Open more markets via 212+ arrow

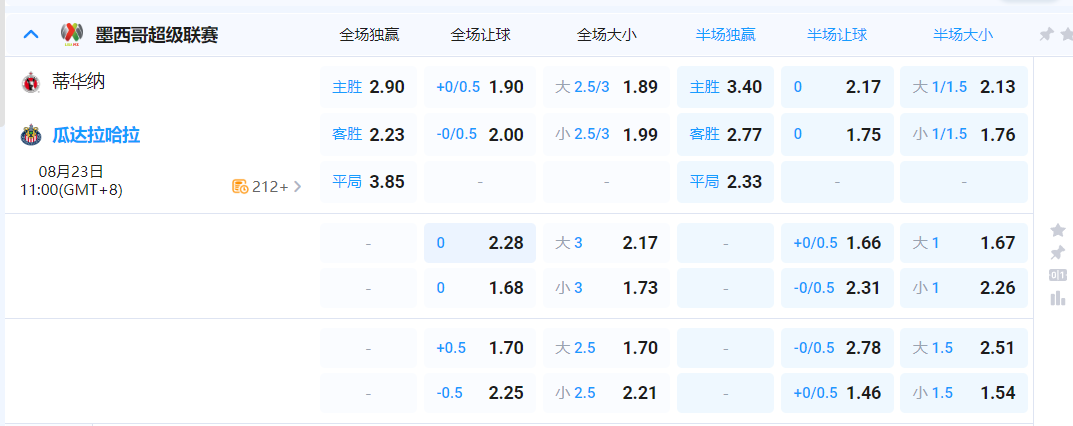pos(297,186)
